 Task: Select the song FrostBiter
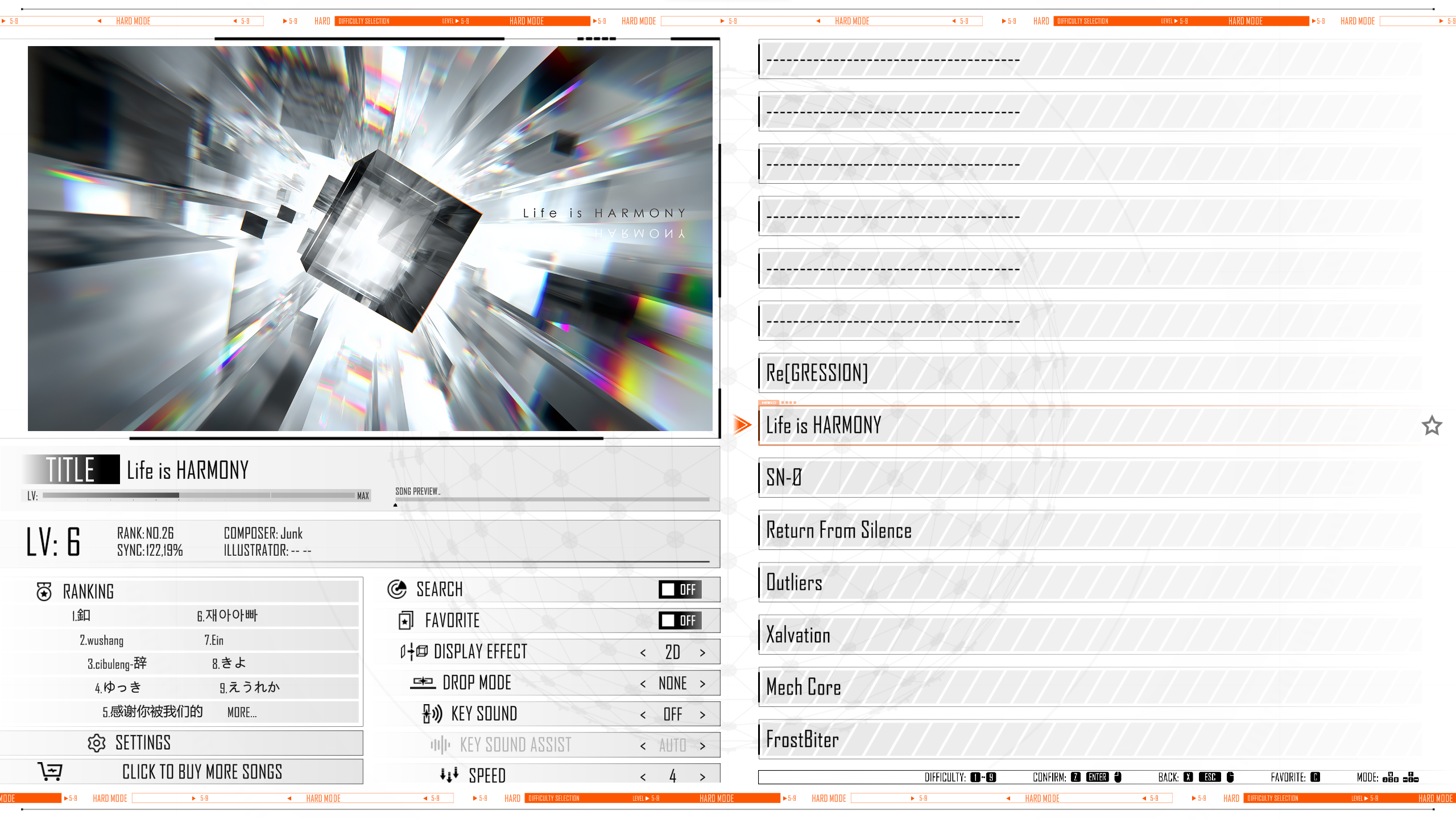point(1090,739)
